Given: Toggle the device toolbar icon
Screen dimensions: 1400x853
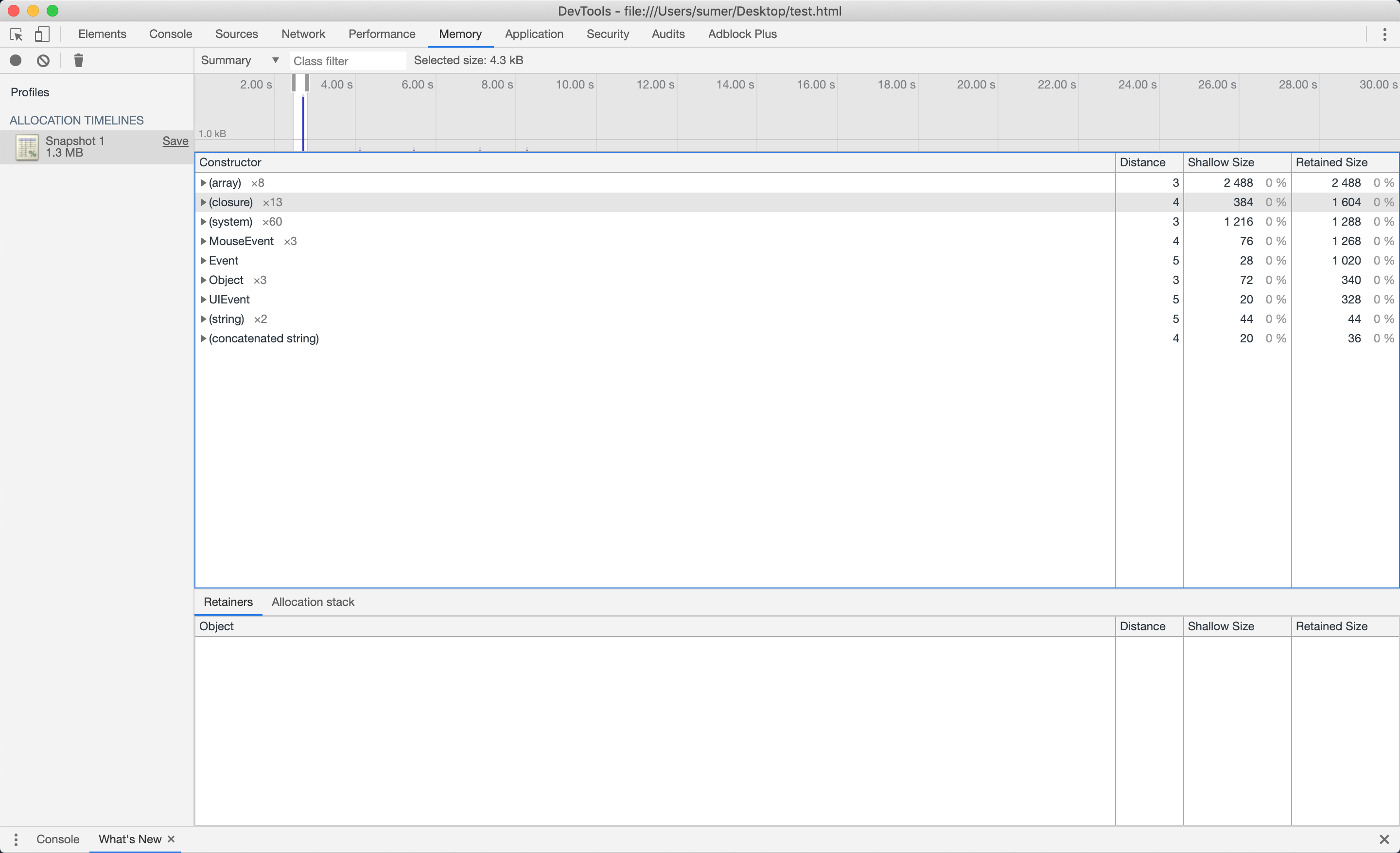Looking at the screenshot, I should pos(42,35).
